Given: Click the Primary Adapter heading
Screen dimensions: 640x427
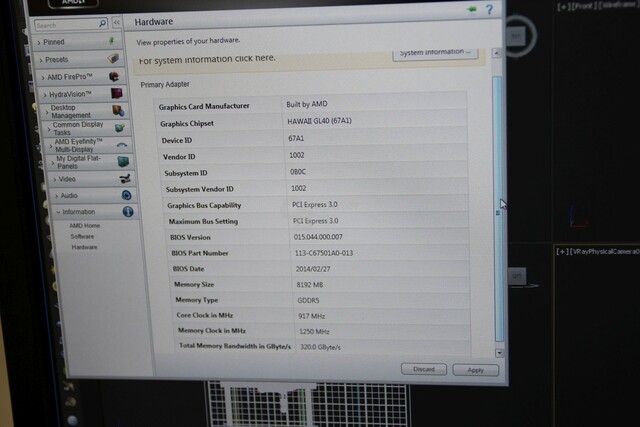Looking at the screenshot, I should (x=165, y=85).
